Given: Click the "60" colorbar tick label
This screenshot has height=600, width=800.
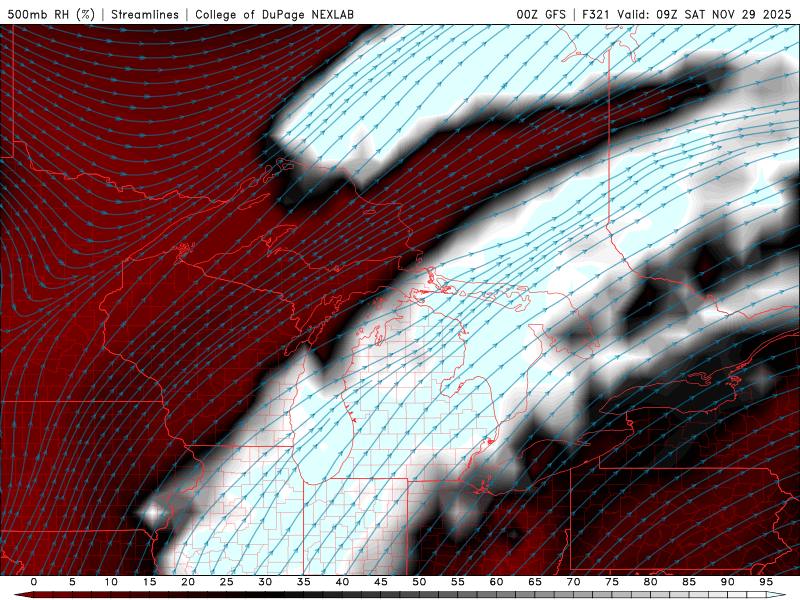Looking at the screenshot, I should [496, 582].
